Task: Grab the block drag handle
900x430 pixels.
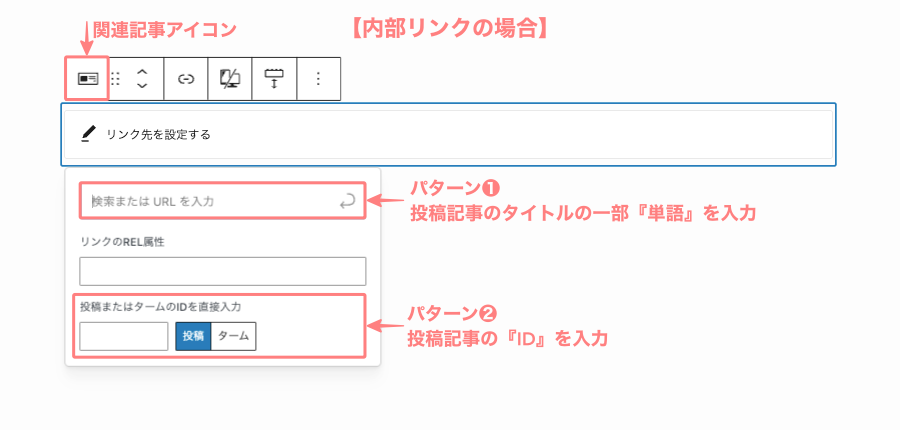Action: tap(115, 79)
